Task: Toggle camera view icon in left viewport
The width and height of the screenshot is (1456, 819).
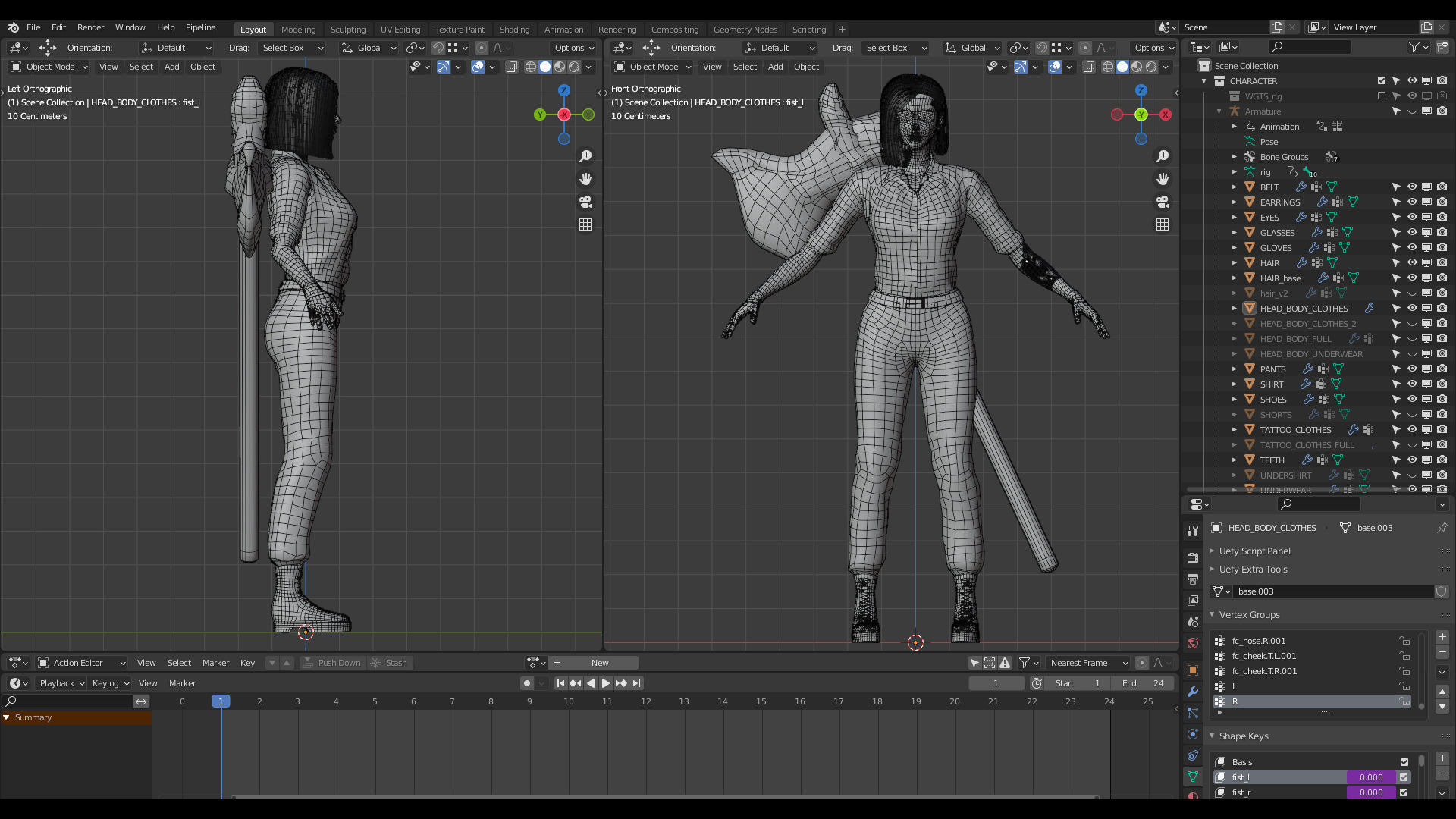Action: point(585,202)
